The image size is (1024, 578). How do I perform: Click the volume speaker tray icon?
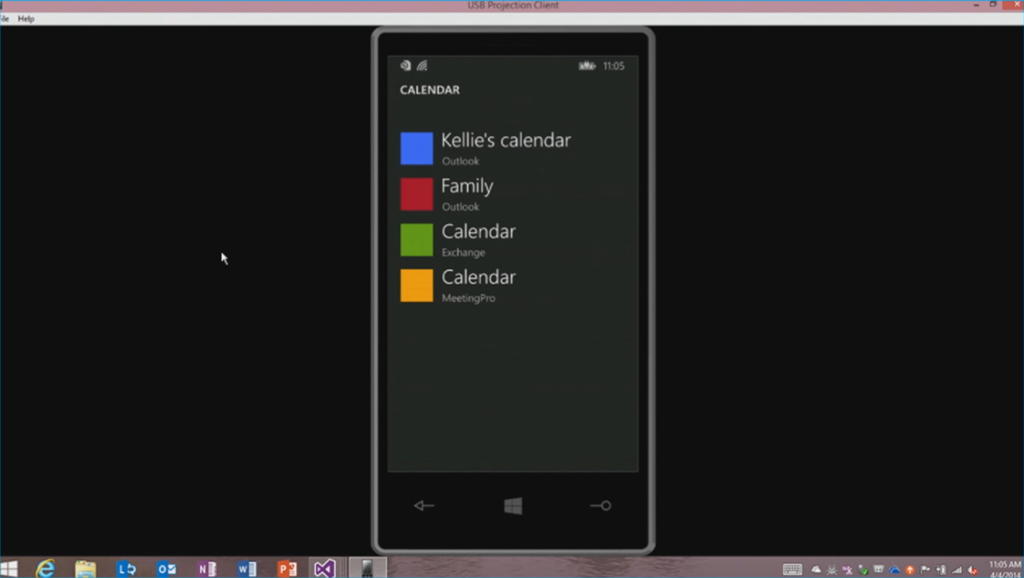coord(973,570)
